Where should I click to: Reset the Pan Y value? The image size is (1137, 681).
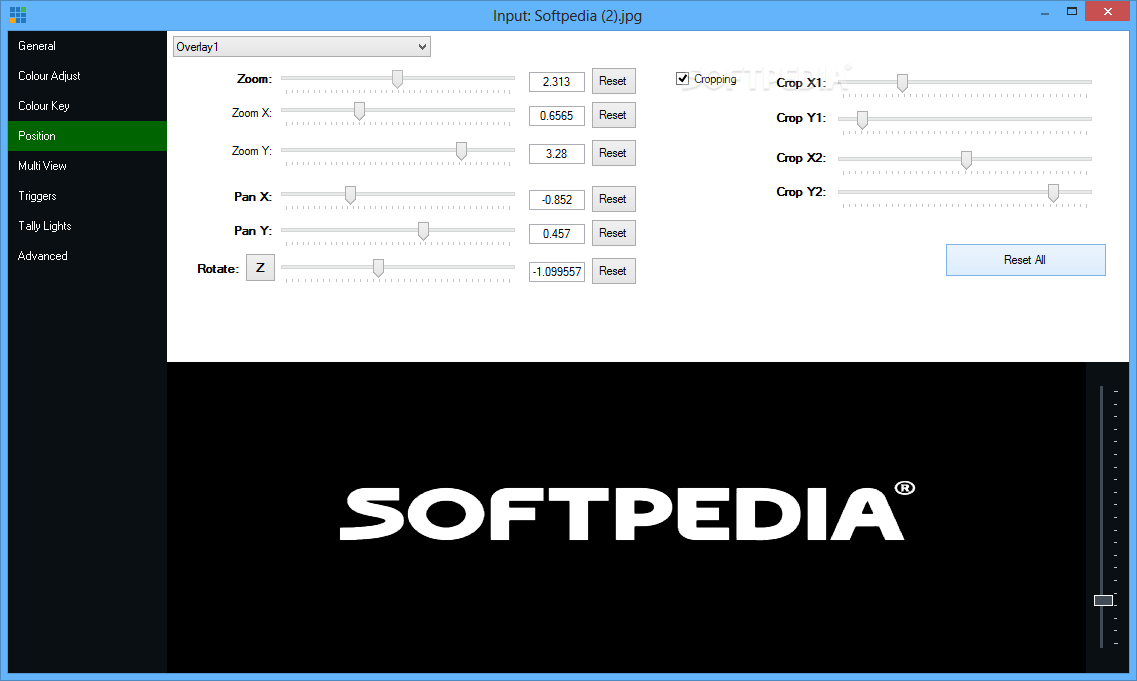pyautogui.click(x=613, y=233)
